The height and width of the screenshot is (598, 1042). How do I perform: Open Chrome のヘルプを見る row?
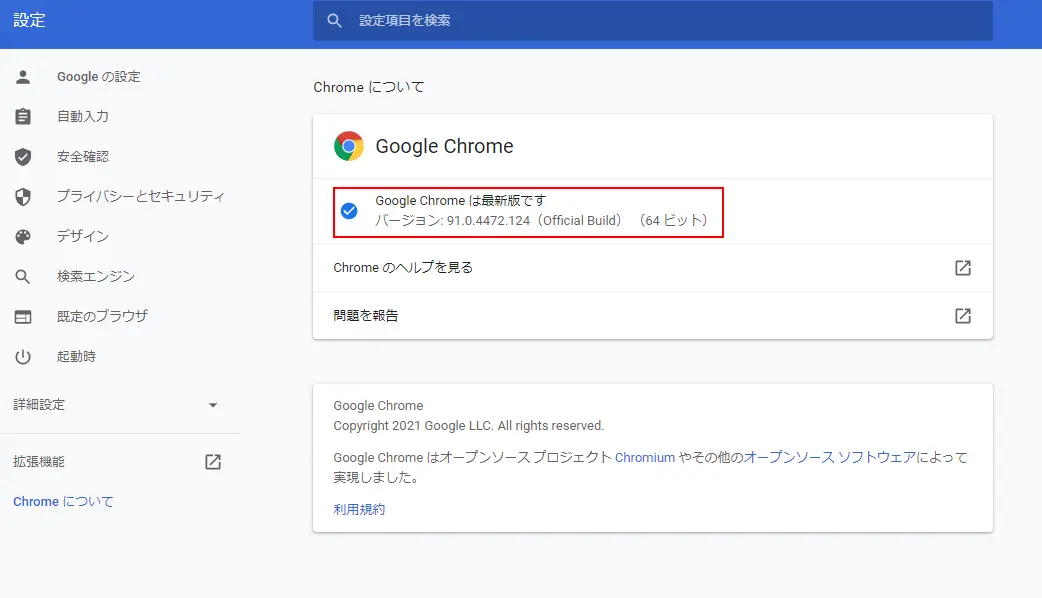(x=653, y=268)
